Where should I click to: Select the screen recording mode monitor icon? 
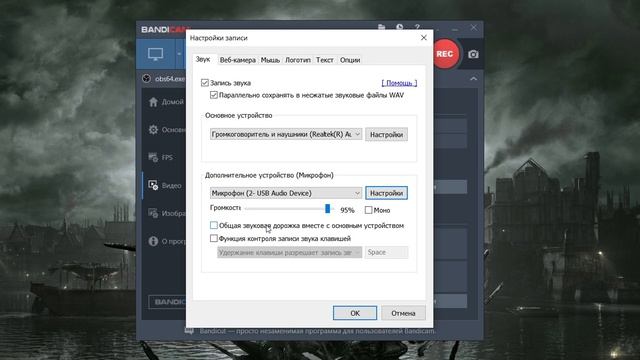point(156,54)
